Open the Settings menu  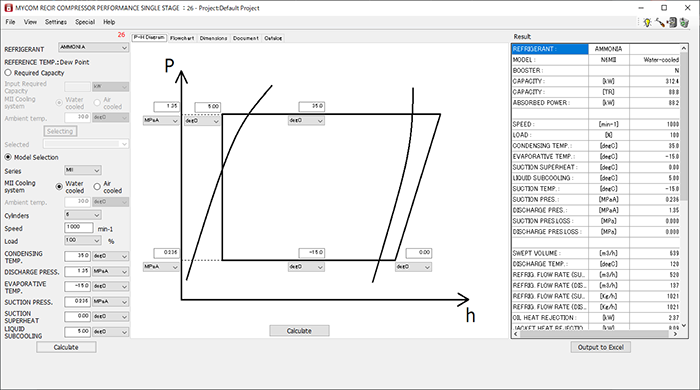[56, 22]
